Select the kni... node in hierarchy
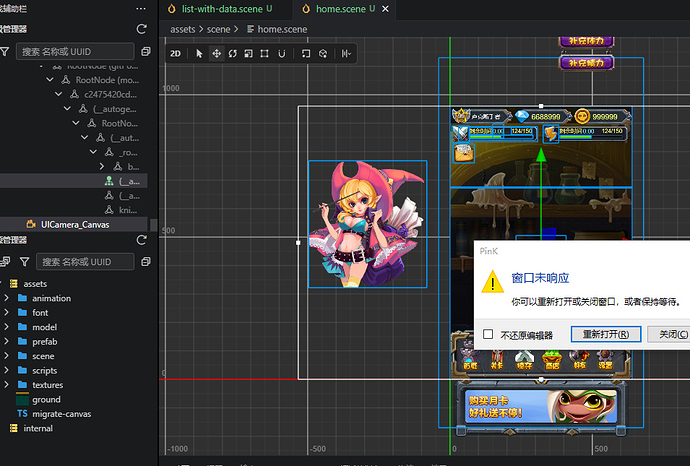This screenshot has height=466, width=690. pos(128,210)
